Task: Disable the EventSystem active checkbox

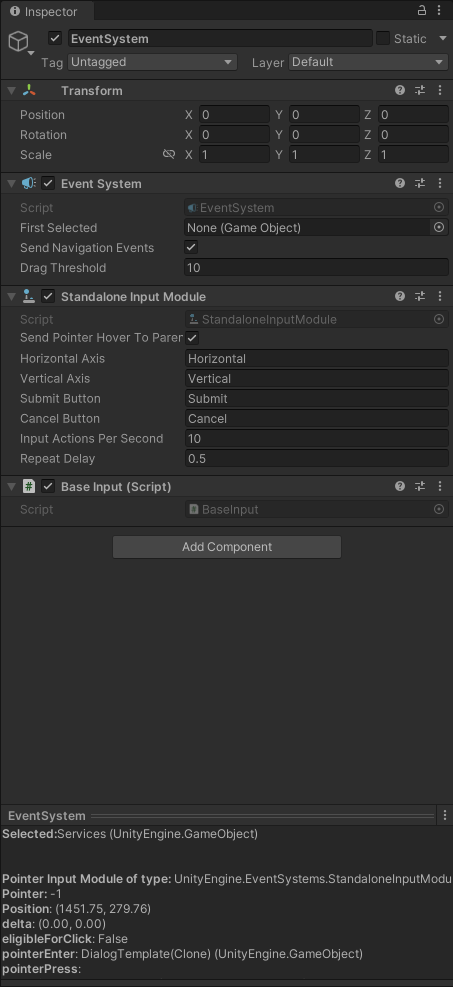Action: point(55,38)
